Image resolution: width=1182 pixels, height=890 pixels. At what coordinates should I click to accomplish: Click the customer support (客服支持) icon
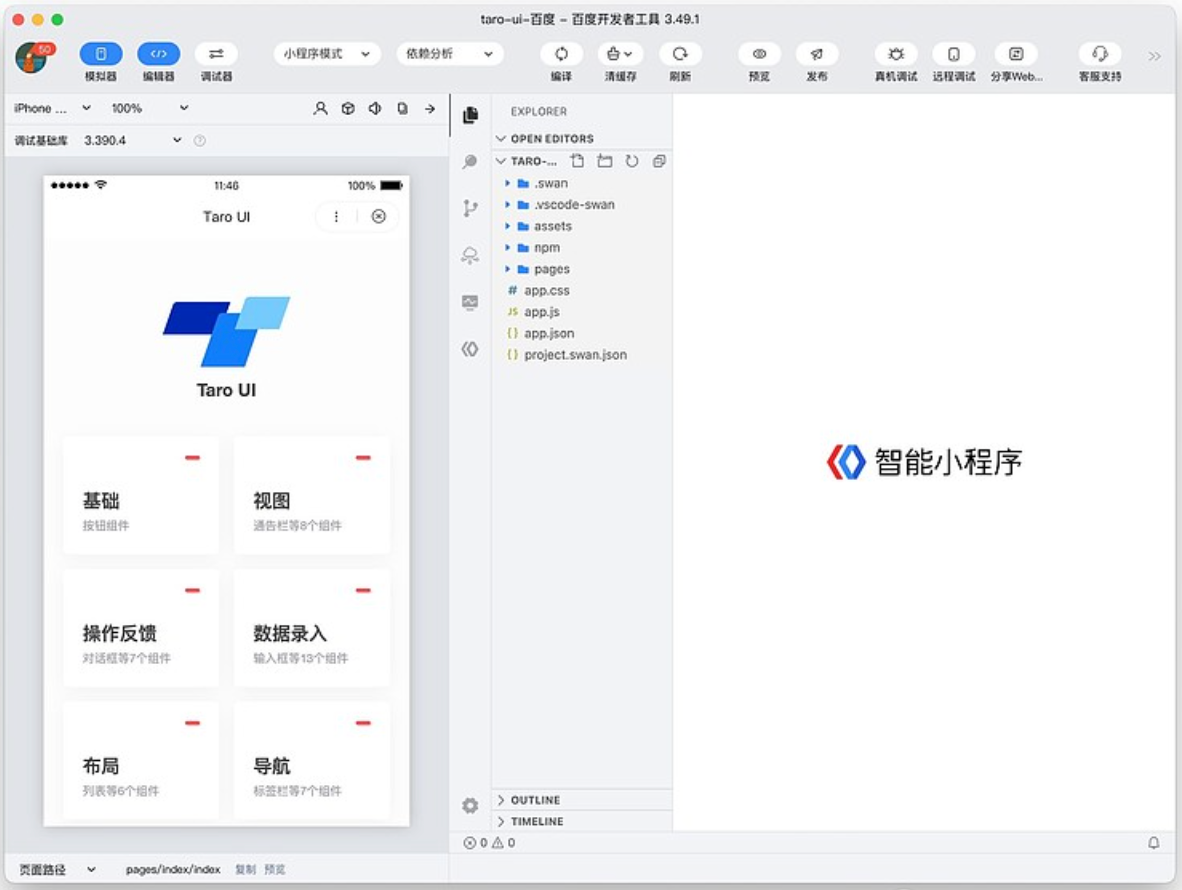tap(1100, 54)
